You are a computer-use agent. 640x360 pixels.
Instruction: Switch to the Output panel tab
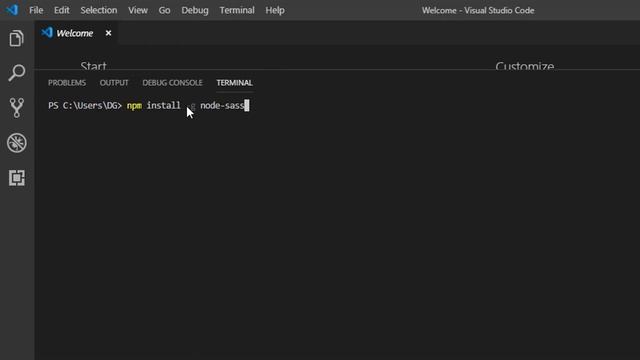click(114, 83)
